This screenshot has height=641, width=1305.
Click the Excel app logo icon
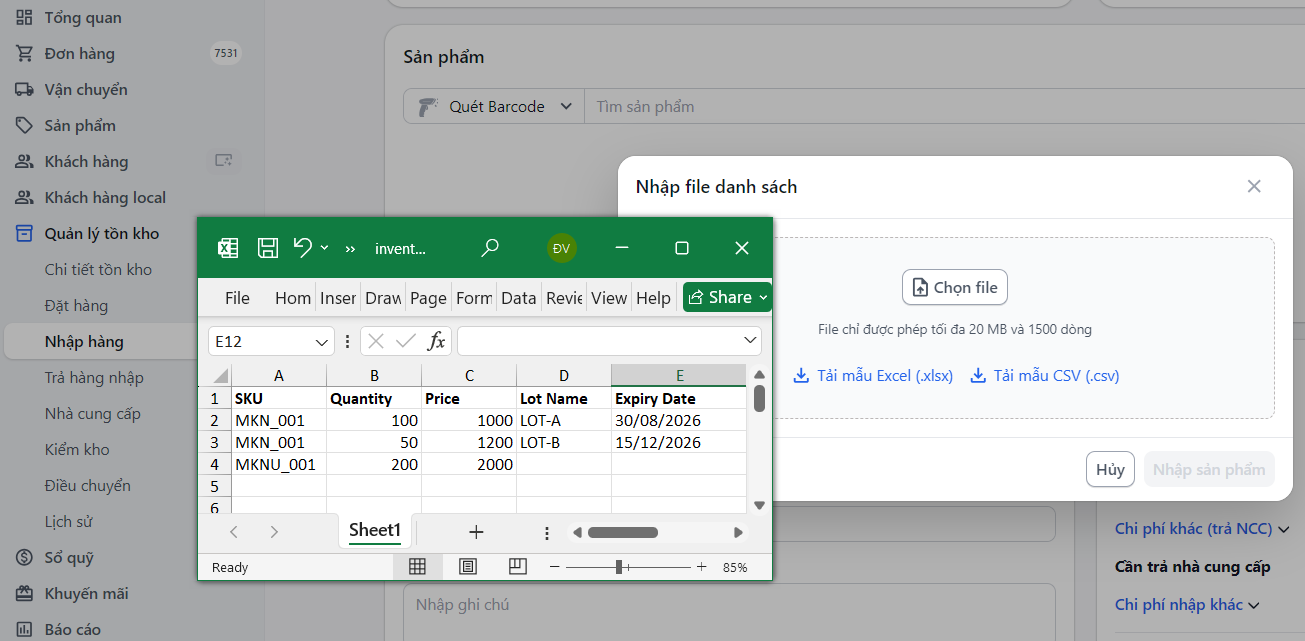(228, 248)
